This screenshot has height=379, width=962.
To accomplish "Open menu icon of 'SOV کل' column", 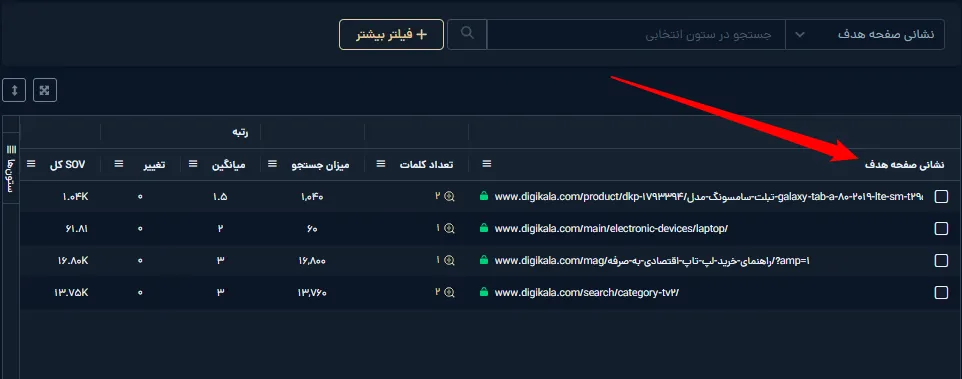I will pos(31,164).
